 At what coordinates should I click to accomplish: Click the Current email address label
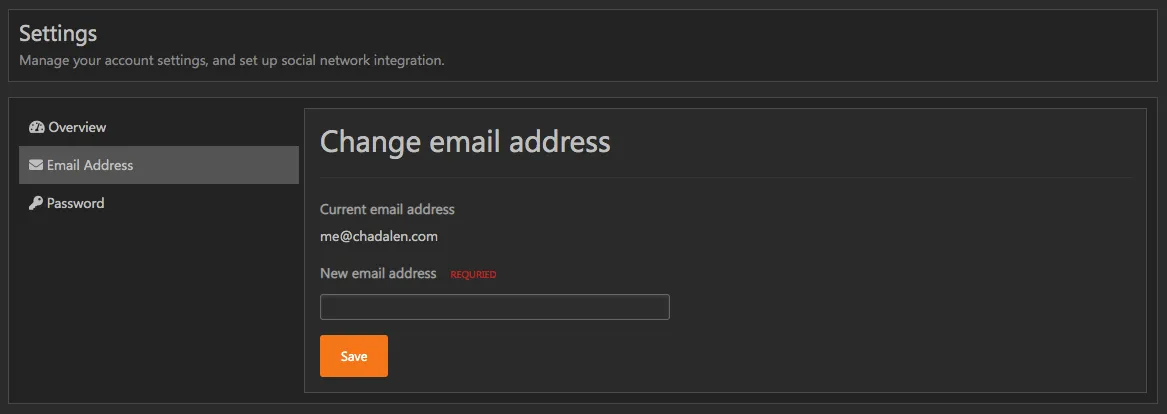point(387,210)
